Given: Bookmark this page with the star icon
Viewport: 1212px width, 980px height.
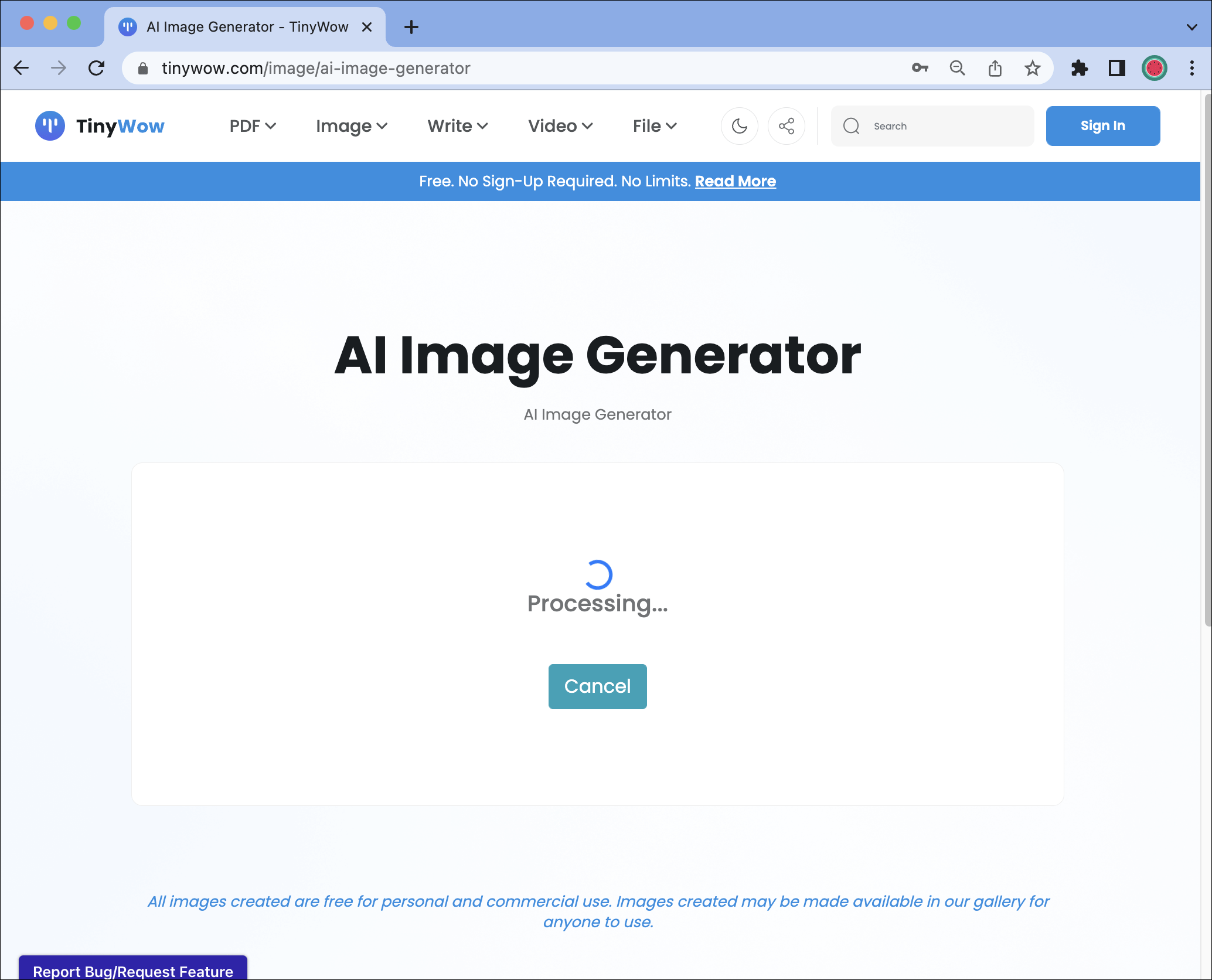Looking at the screenshot, I should 1032,68.
